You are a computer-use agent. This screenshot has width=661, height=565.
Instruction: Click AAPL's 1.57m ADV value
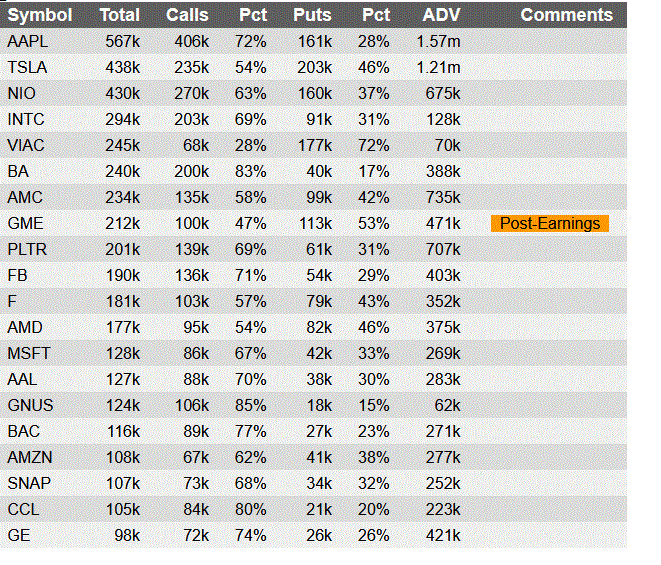point(438,41)
